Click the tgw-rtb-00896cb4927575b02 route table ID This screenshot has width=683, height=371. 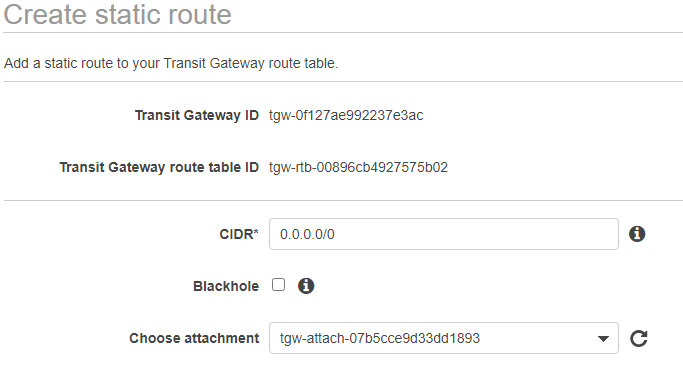pos(358,167)
